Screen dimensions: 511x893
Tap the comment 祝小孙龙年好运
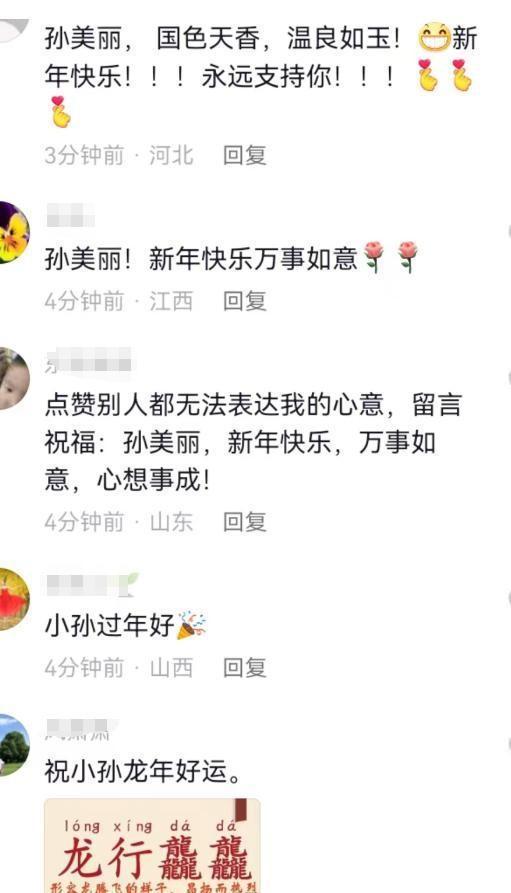[143, 771]
